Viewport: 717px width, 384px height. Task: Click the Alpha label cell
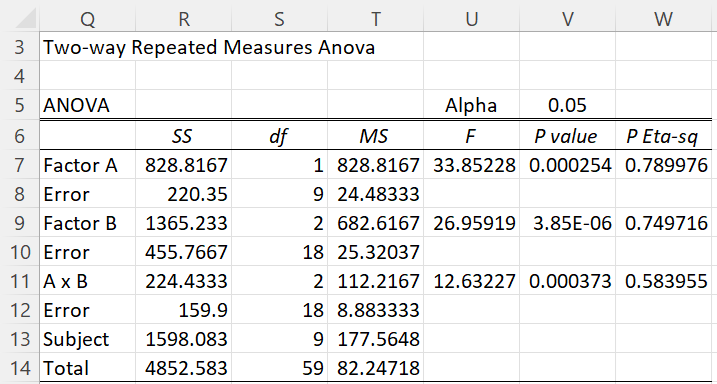(x=471, y=105)
